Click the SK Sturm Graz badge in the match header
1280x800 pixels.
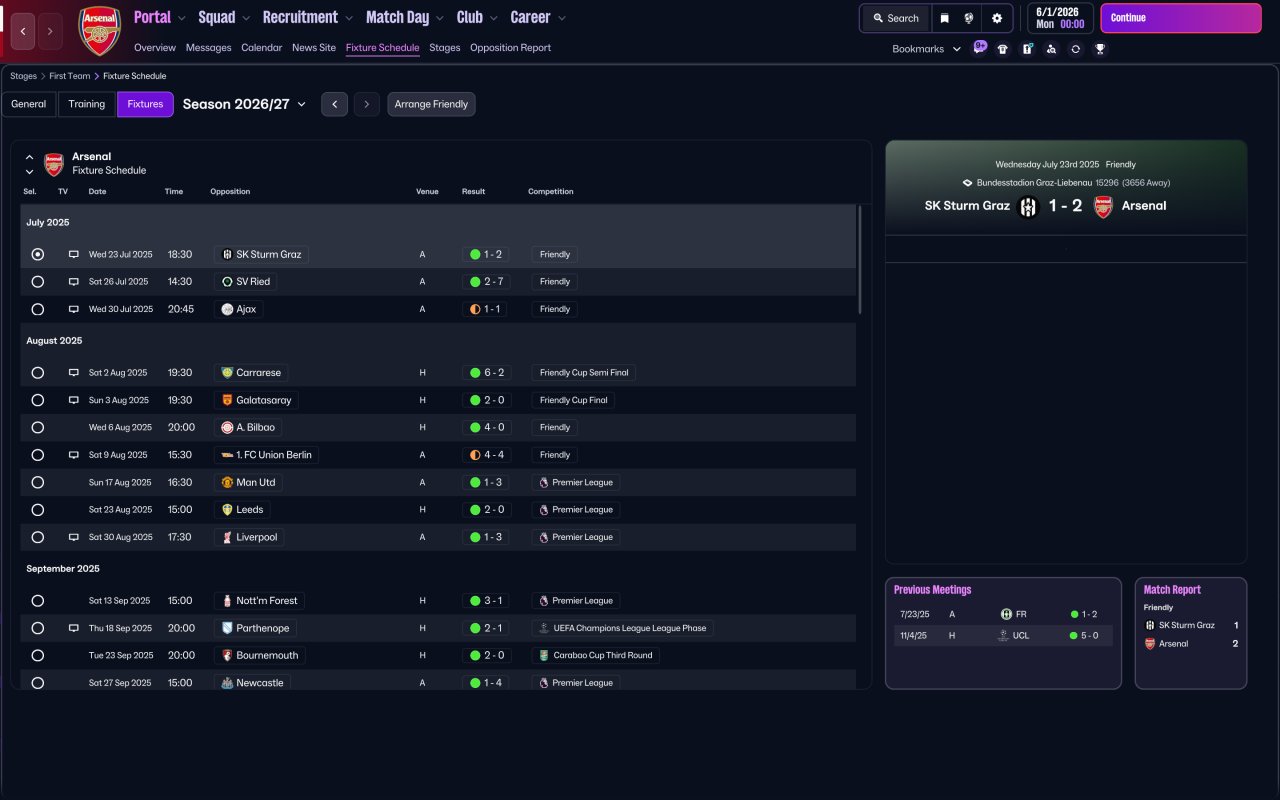pos(1028,206)
